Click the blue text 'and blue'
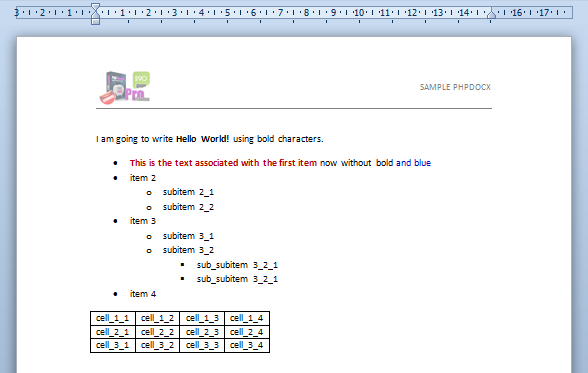Image resolution: width=588 pixels, height=373 pixels. coord(413,163)
